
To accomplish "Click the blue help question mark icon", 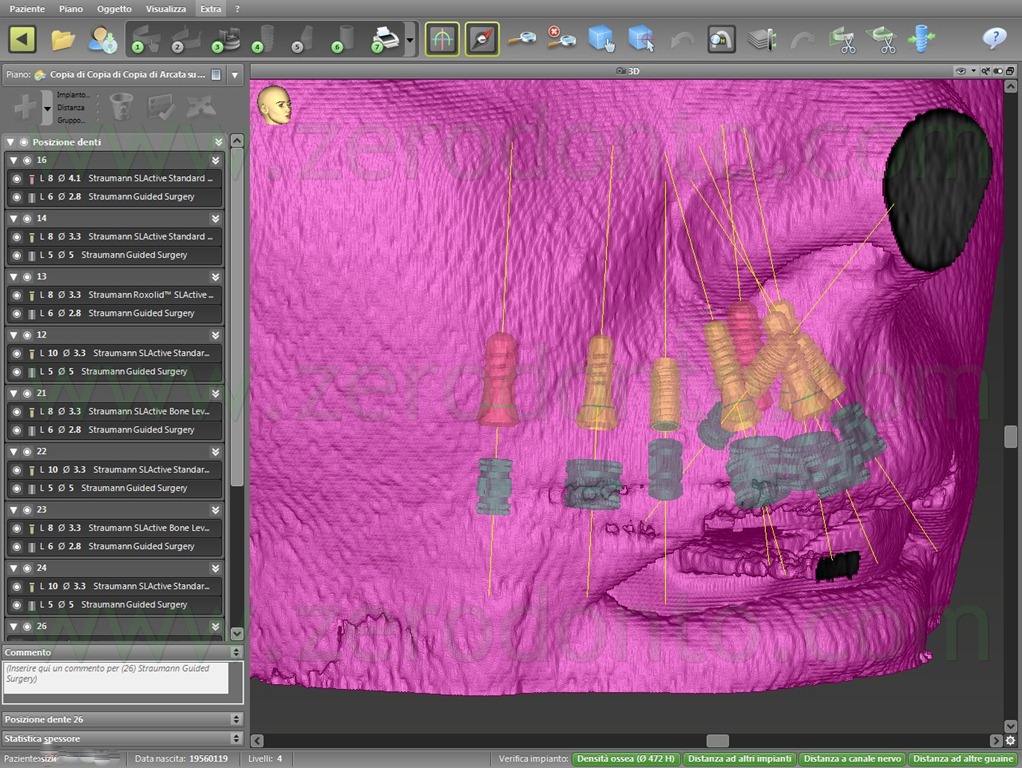I will tap(994, 38).
